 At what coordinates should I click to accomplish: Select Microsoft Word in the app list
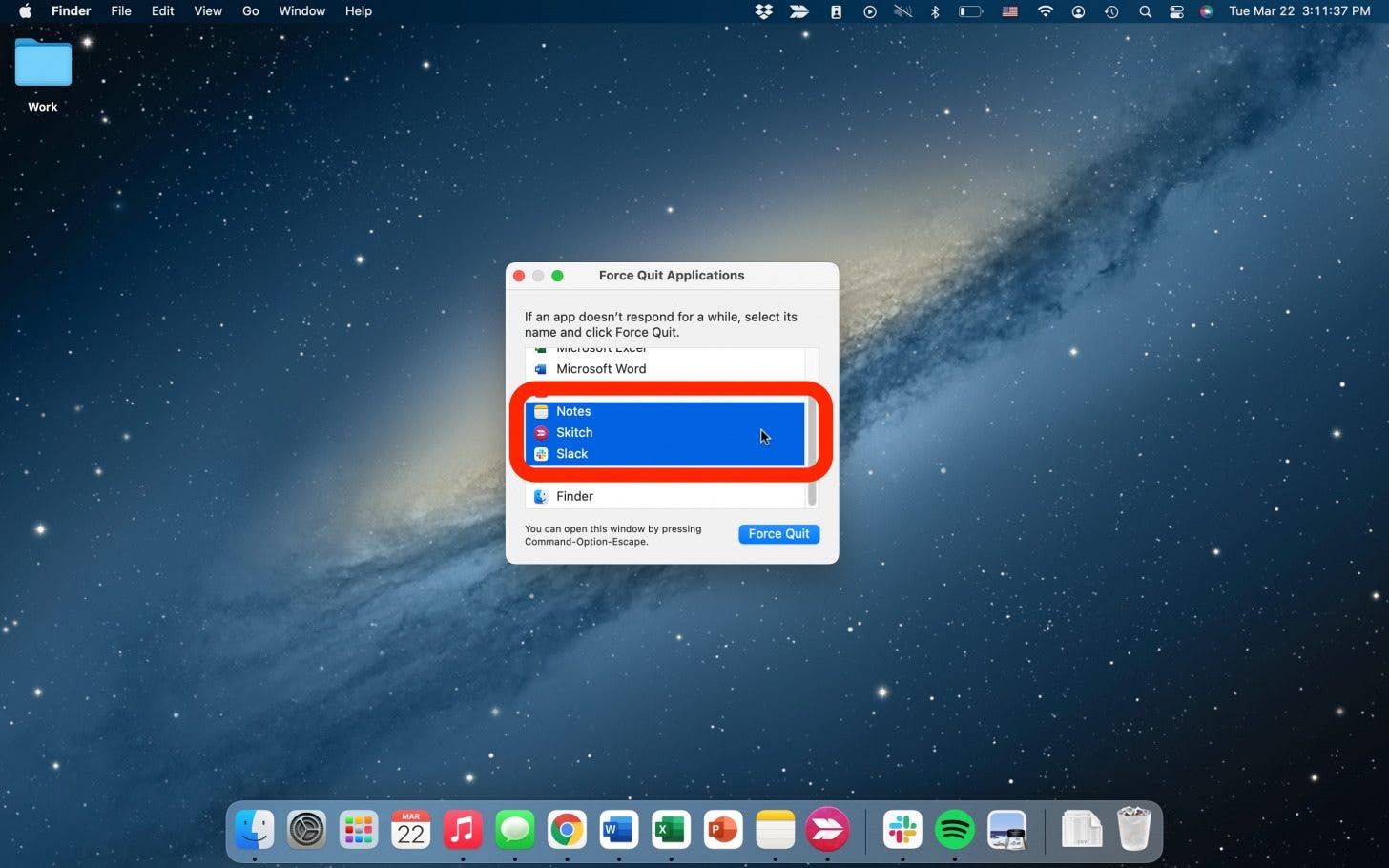tap(601, 369)
